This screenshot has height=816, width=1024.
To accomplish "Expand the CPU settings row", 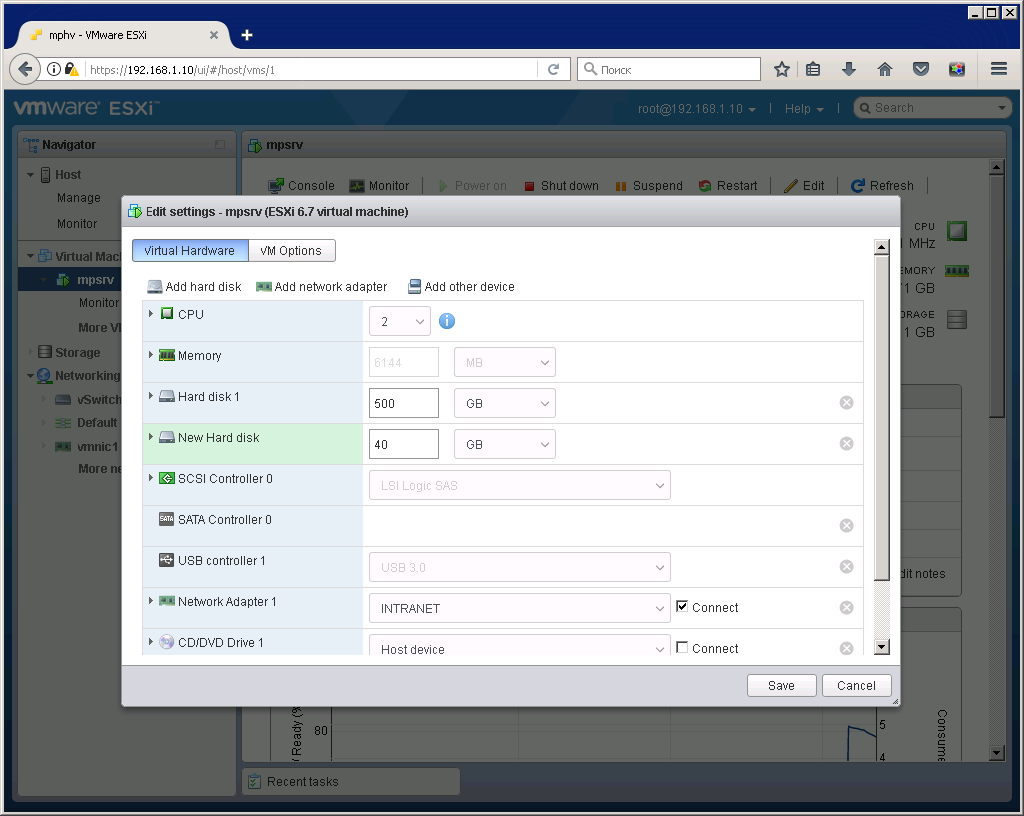I will point(151,314).
